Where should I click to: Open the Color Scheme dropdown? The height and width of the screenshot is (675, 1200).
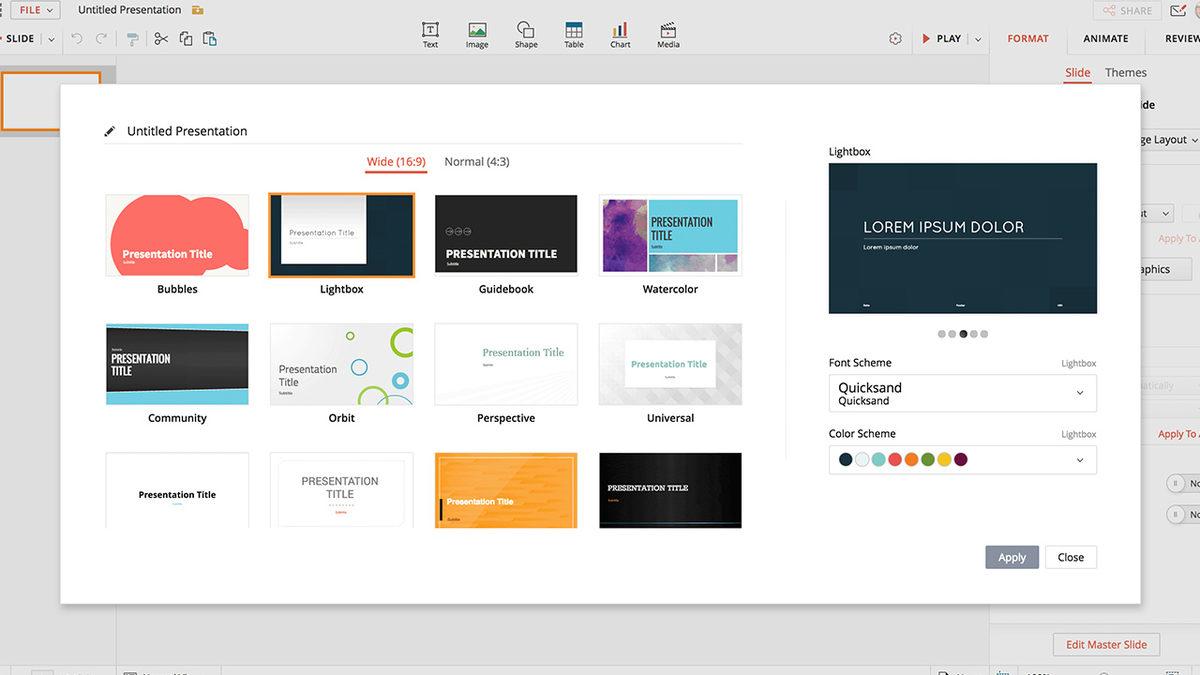point(1079,460)
